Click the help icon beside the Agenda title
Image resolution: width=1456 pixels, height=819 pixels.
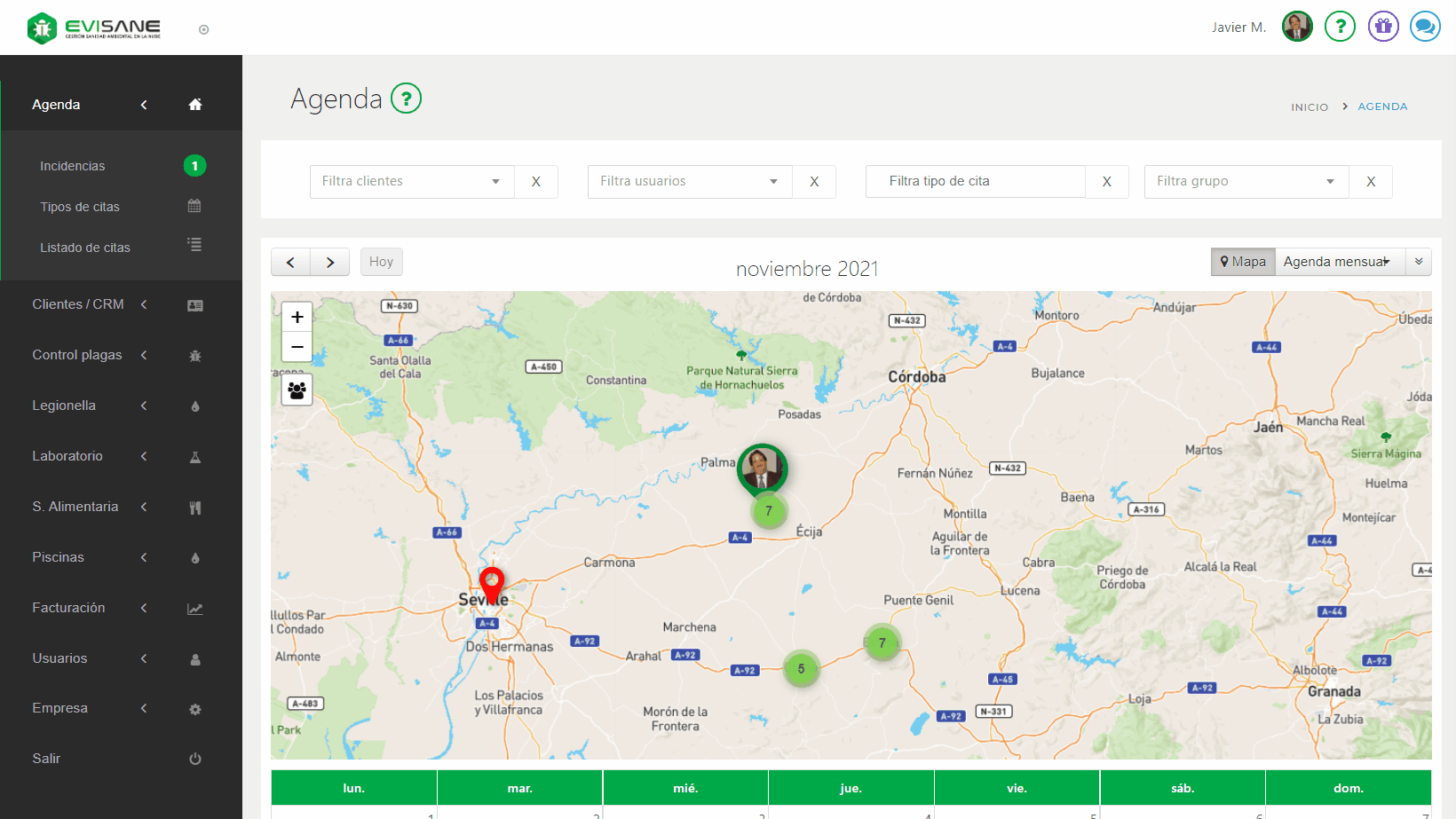pos(407,98)
